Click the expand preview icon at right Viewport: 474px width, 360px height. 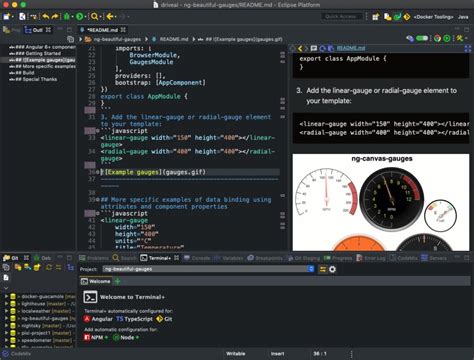tap(468, 49)
